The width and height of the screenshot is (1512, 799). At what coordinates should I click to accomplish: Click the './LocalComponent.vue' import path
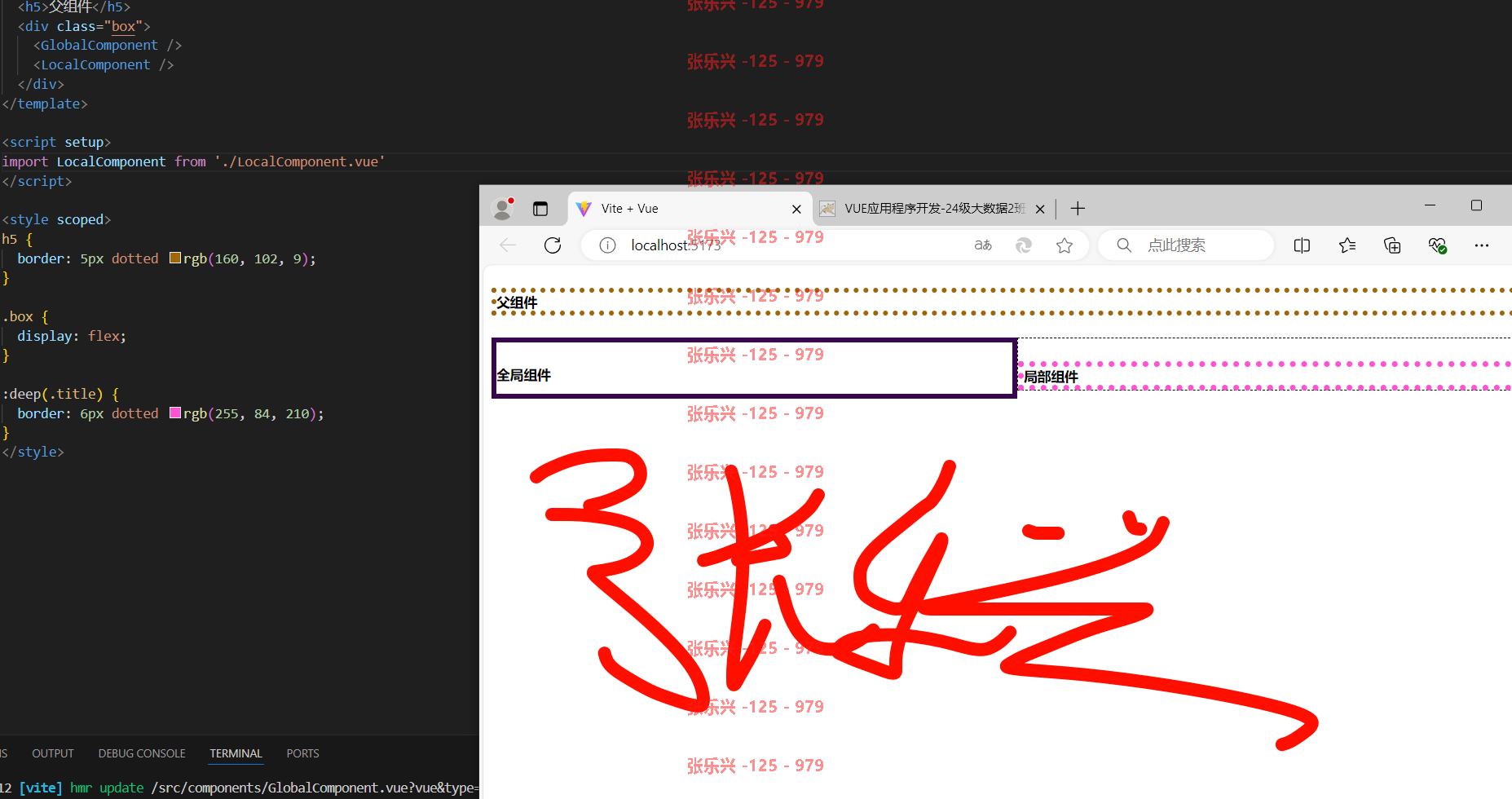(300, 161)
